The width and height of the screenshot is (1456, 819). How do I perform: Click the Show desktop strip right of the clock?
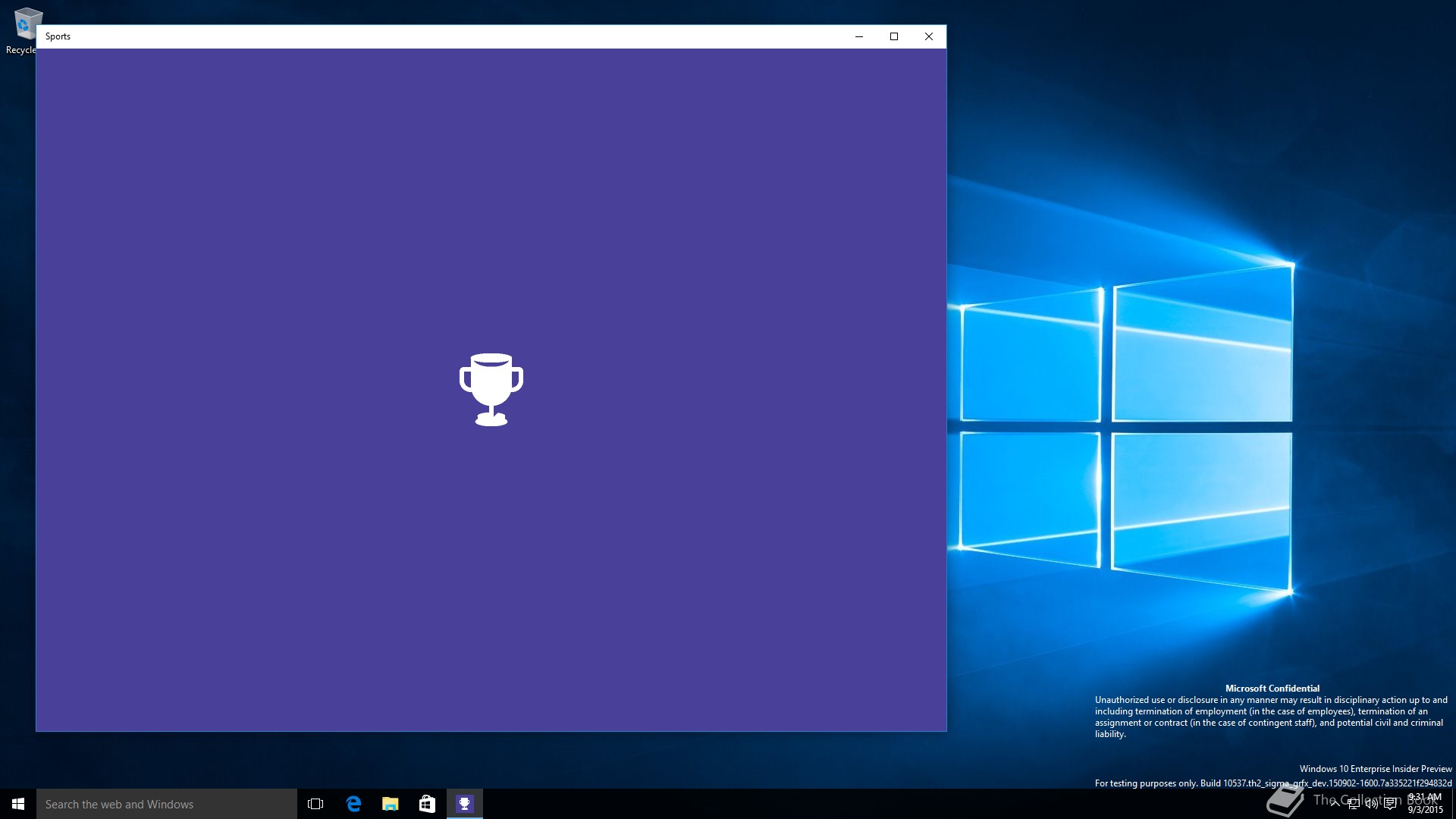1454,804
